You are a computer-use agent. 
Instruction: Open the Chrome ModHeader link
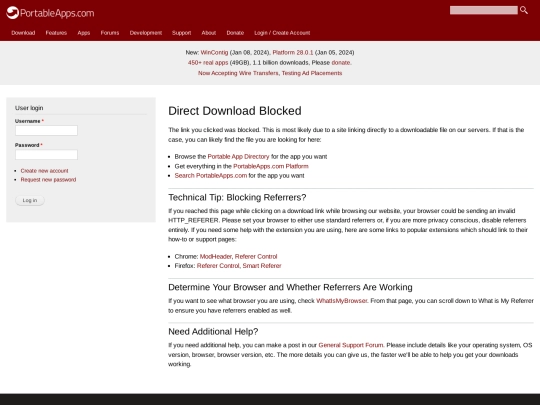tap(216, 257)
